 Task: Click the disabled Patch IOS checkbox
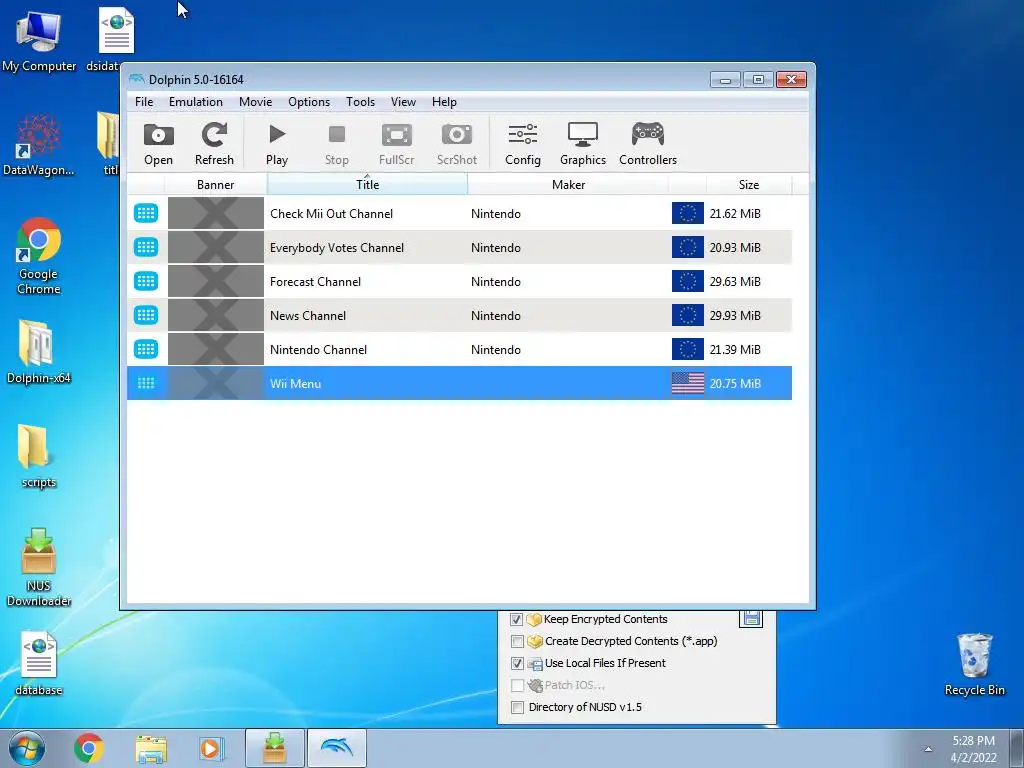[x=517, y=685]
